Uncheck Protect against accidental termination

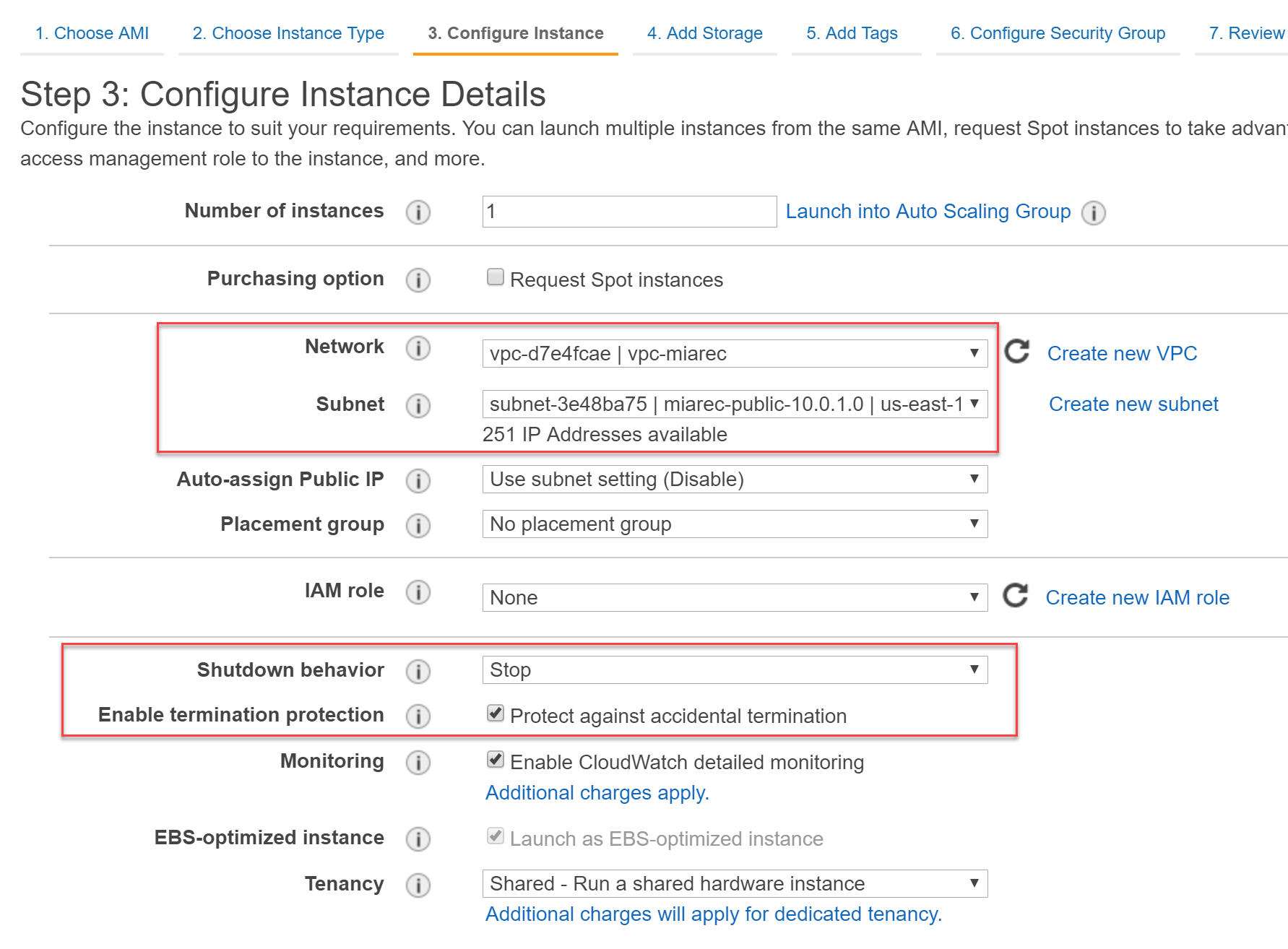coord(496,714)
